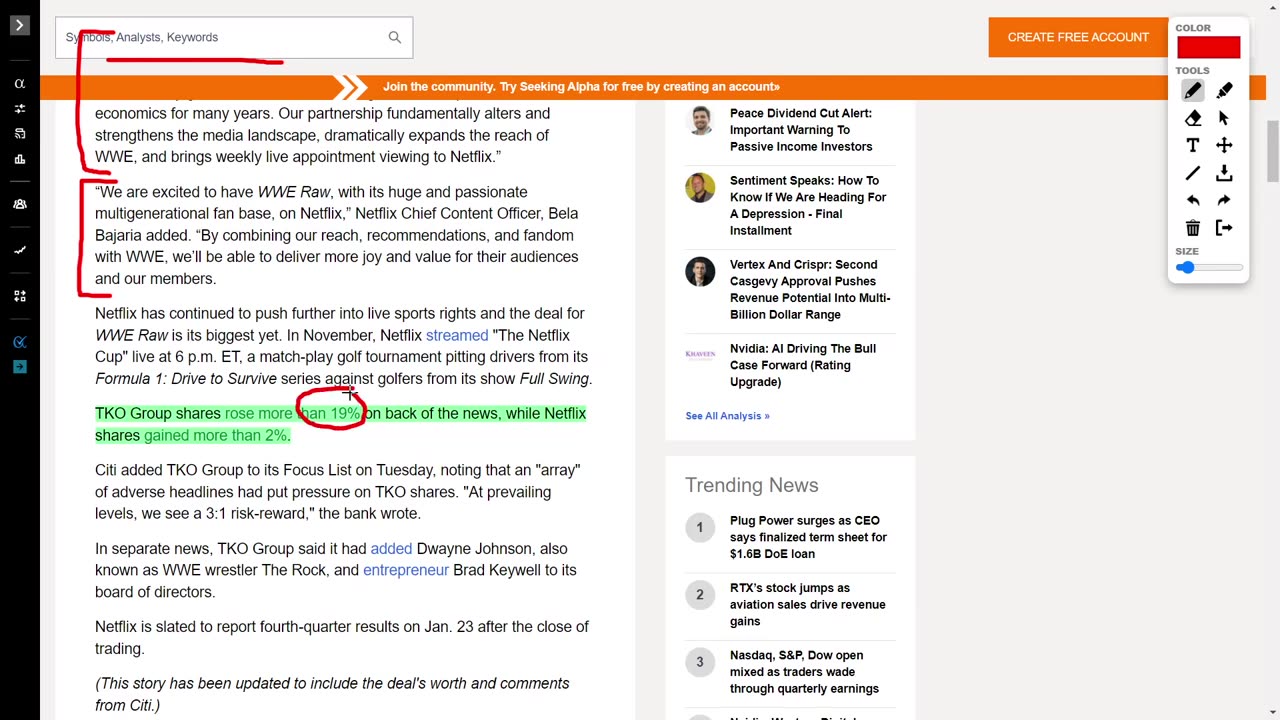The height and width of the screenshot is (720, 1280).
Task: Click the bar chart podium icon in sidebar
Action: [19, 159]
